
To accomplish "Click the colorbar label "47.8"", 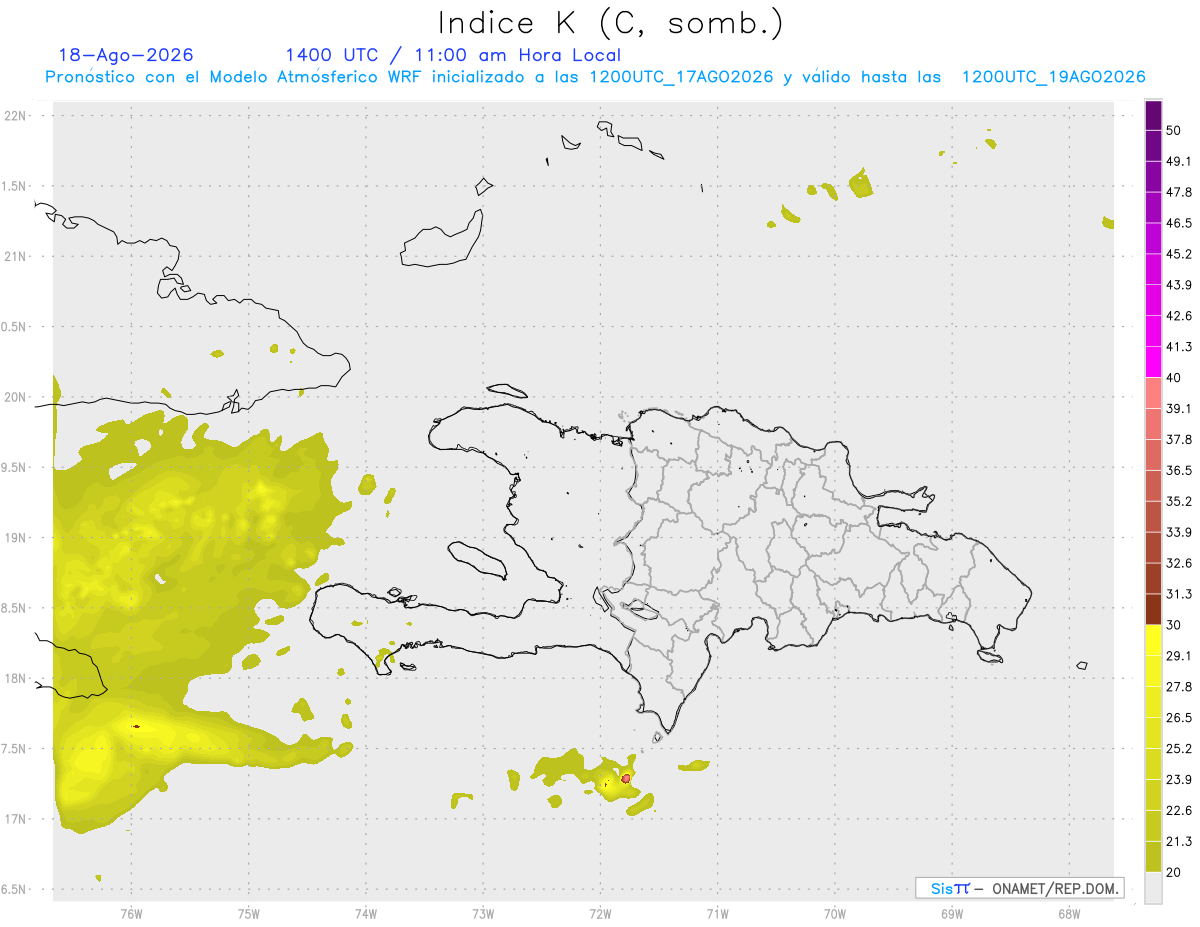I will [1179, 193].
